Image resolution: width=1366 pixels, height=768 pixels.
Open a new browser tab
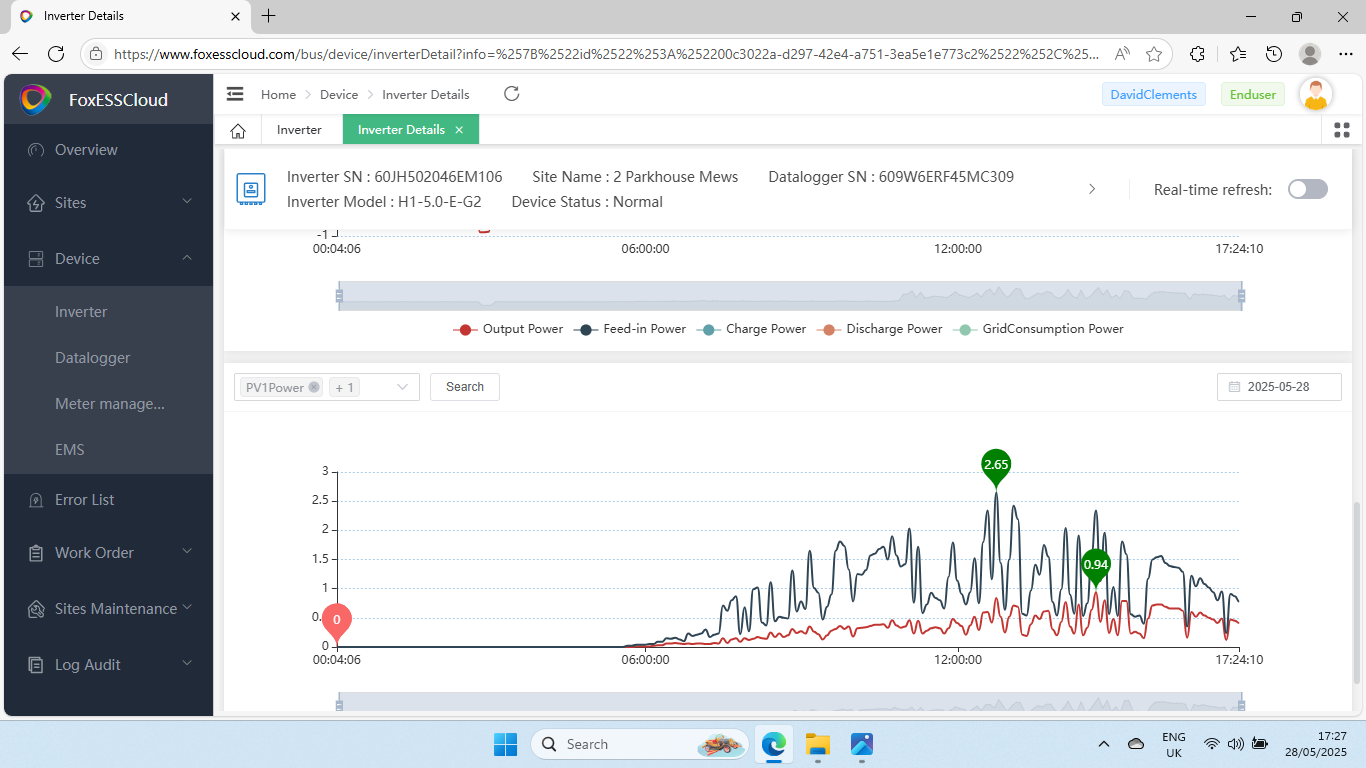pyautogui.click(x=268, y=16)
